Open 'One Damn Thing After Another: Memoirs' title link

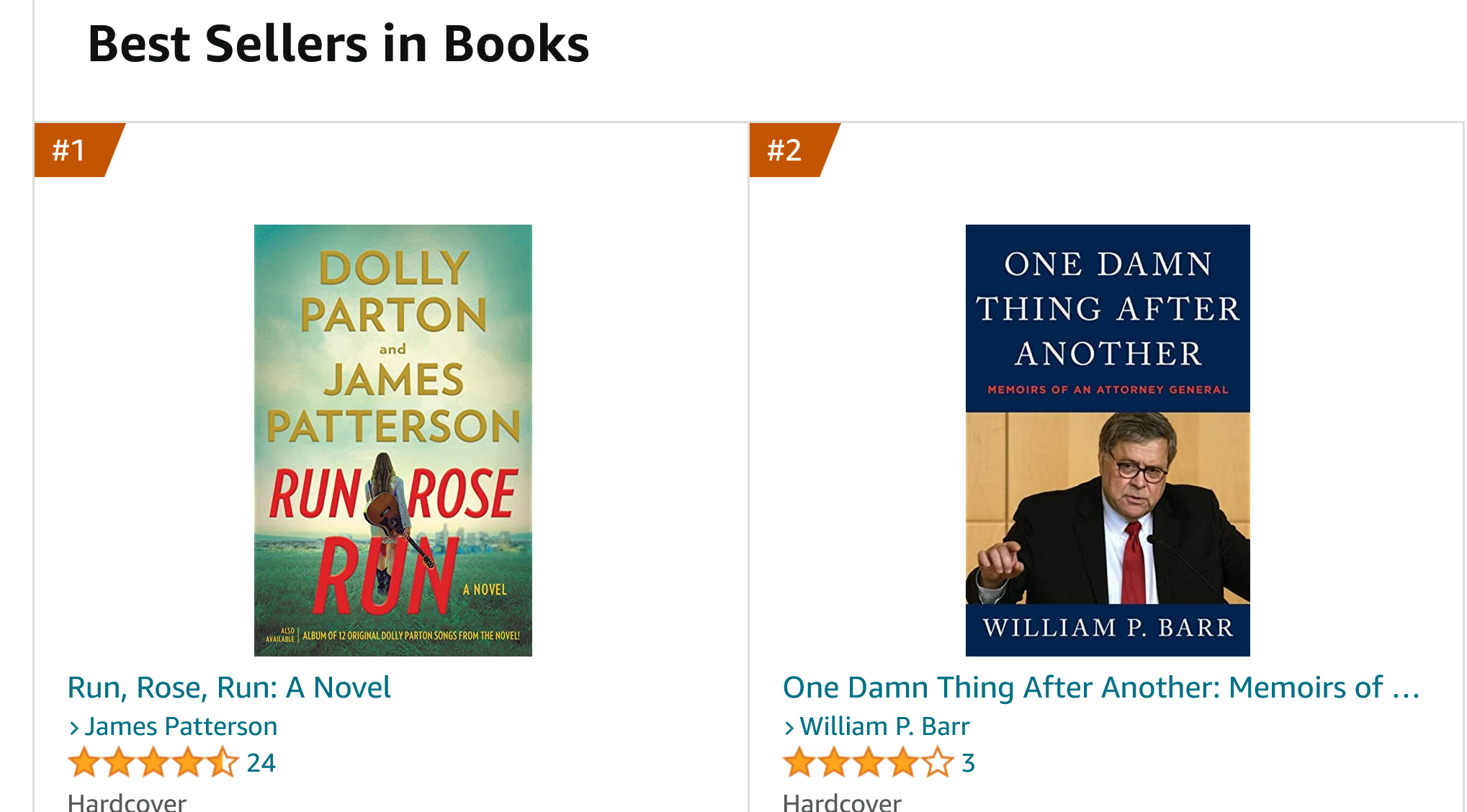point(1082,687)
